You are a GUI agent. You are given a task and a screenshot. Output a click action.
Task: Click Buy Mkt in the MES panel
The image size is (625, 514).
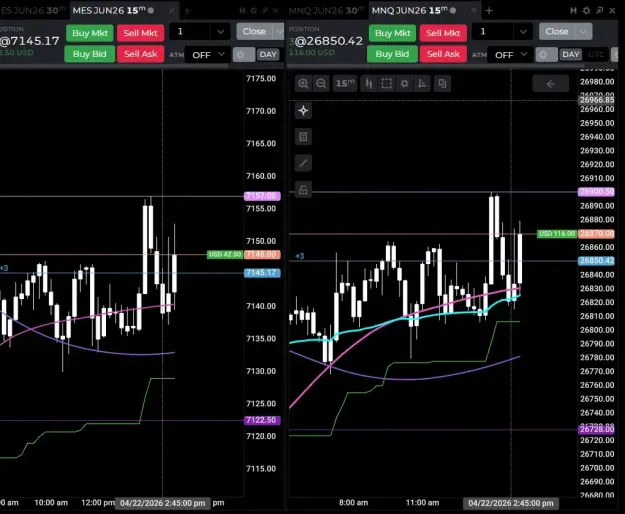90,33
